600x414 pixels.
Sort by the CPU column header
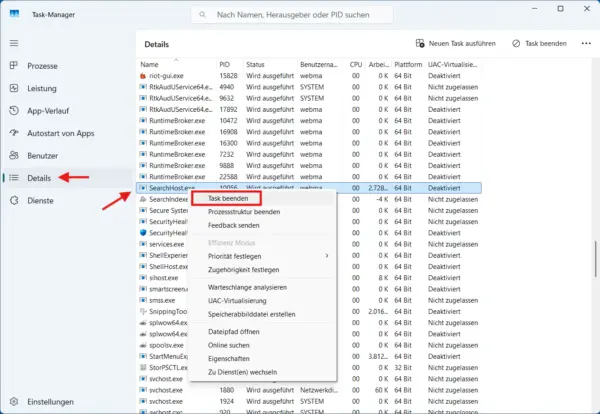[x=355, y=64]
